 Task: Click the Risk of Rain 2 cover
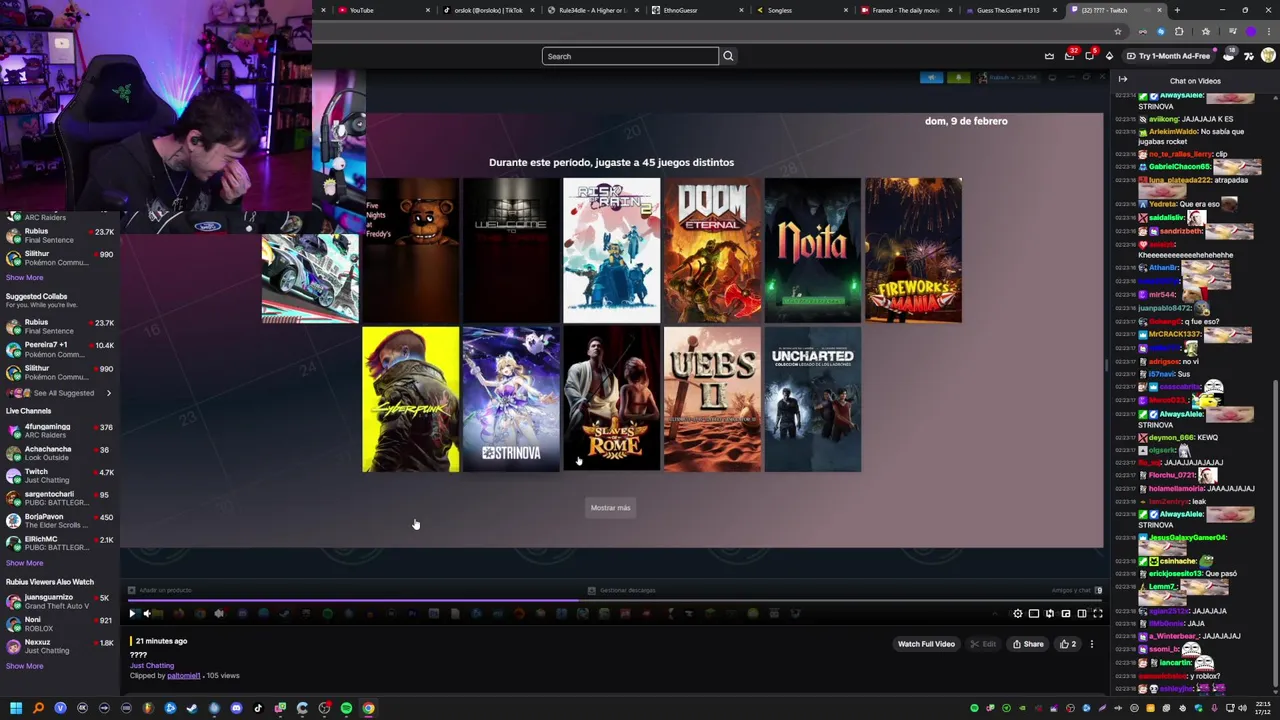click(612, 251)
